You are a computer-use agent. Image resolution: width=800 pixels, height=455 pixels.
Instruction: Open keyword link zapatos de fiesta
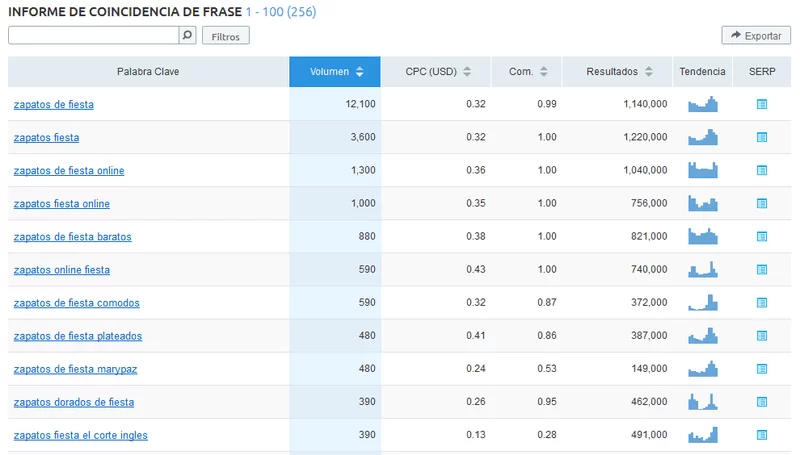point(54,104)
